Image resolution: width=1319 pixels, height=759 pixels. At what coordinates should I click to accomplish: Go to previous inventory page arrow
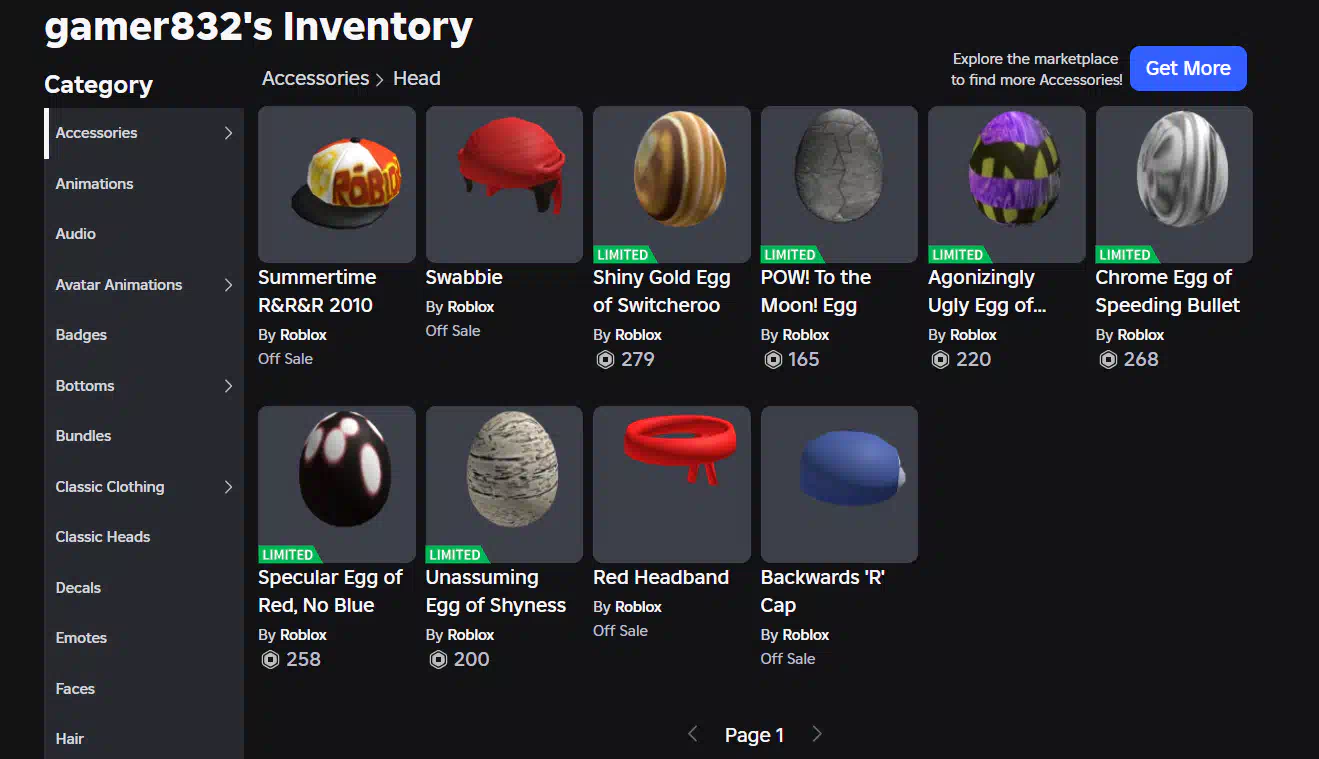pyautogui.click(x=692, y=734)
